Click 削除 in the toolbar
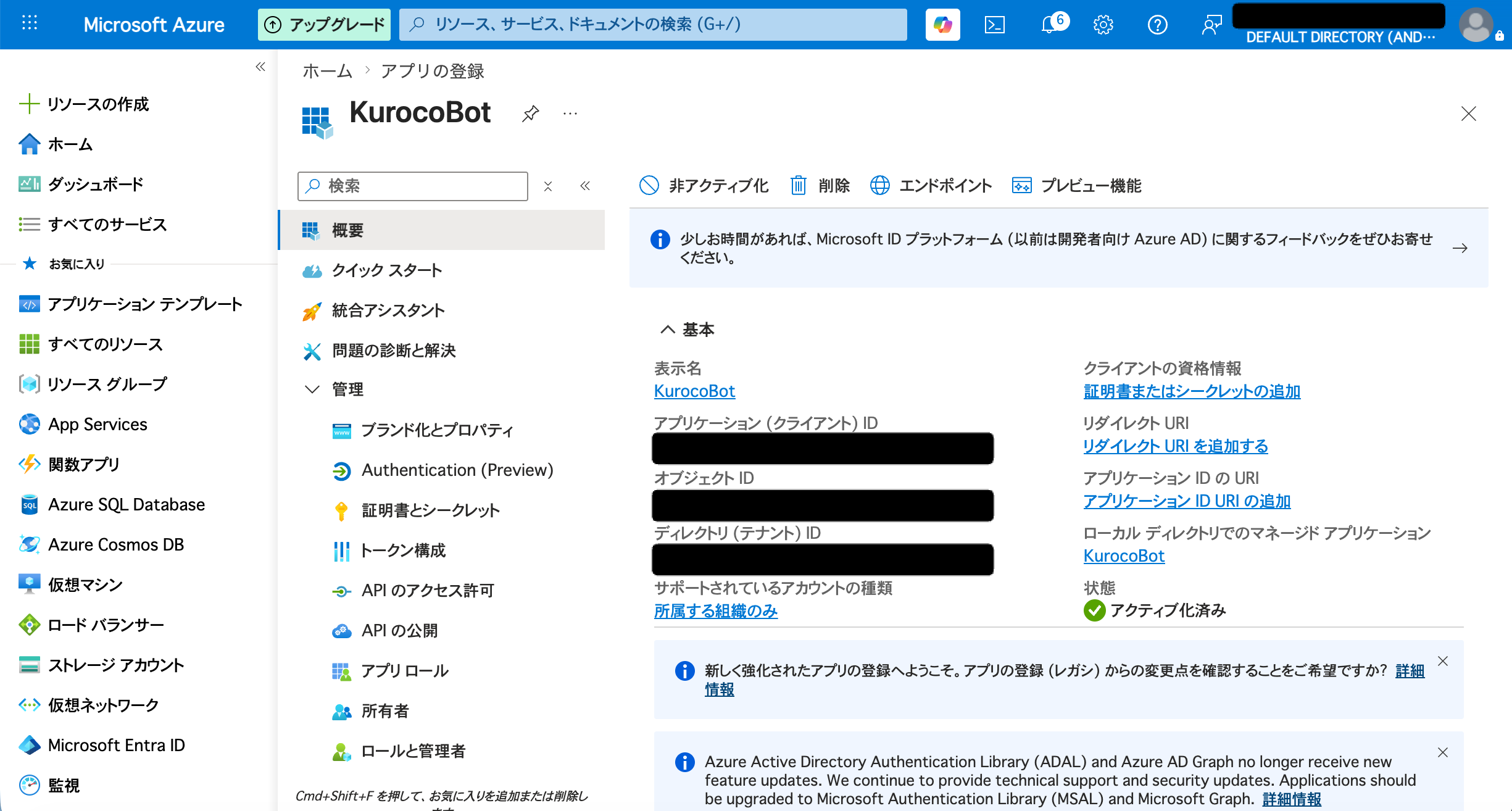The width and height of the screenshot is (1512, 811). [x=820, y=185]
